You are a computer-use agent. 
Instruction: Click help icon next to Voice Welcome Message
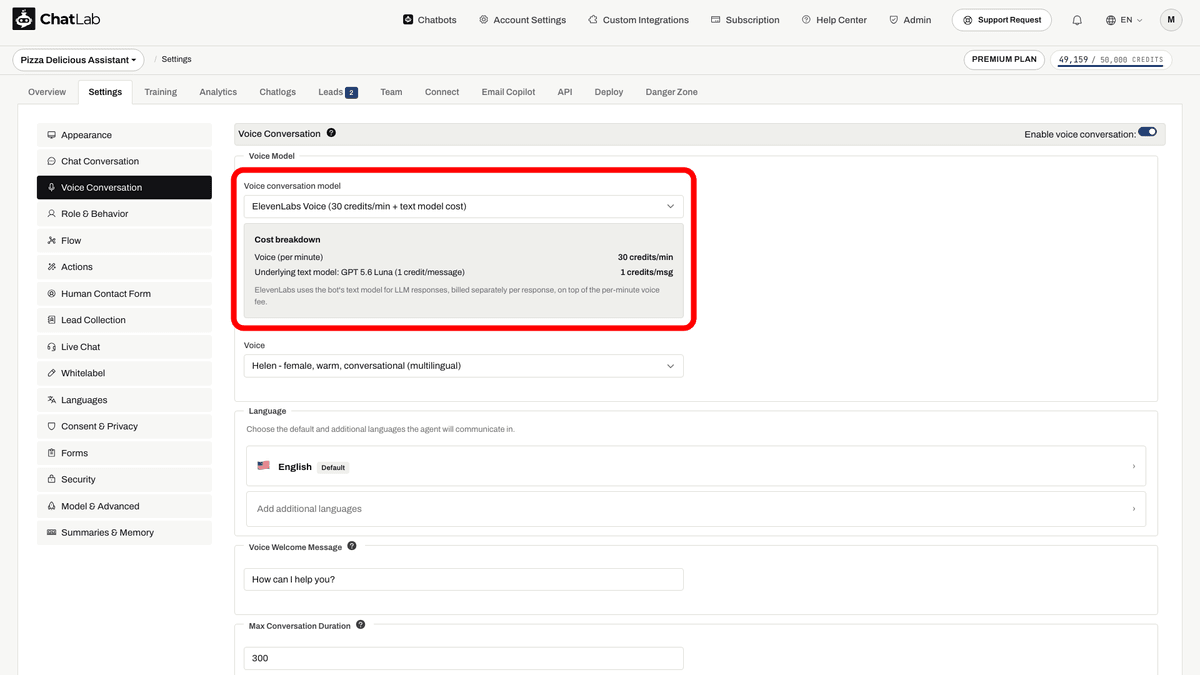(x=352, y=547)
